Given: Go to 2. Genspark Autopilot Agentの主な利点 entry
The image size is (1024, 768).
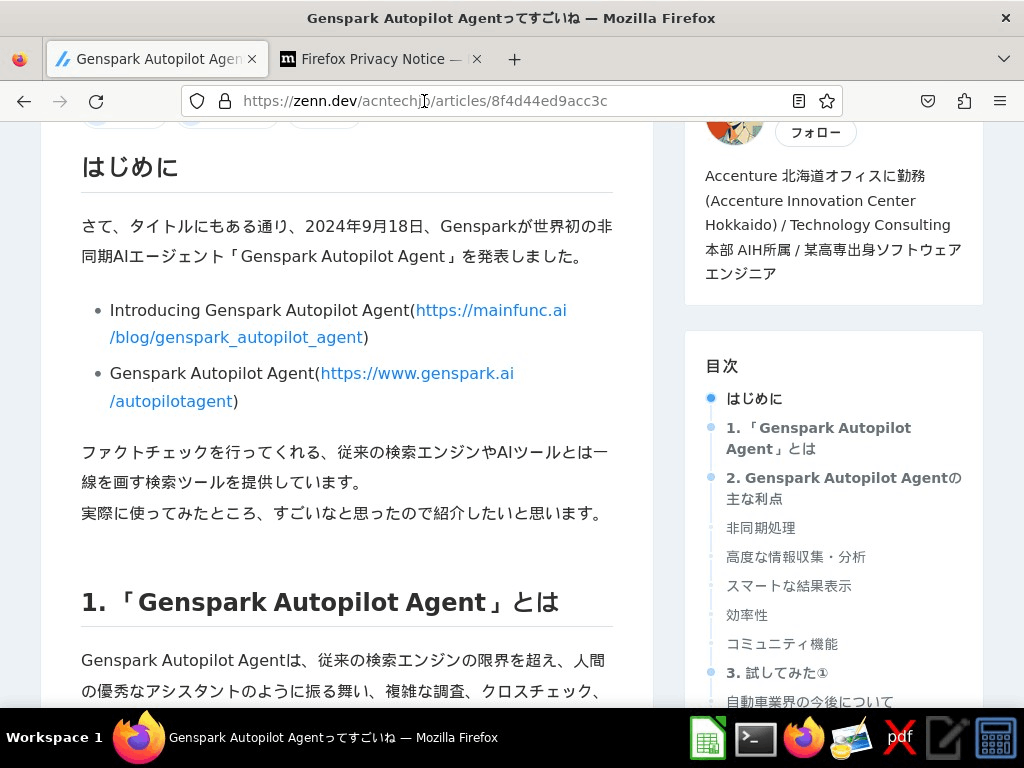Looking at the screenshot, I should pyautogui.click(x=844, y=488).
